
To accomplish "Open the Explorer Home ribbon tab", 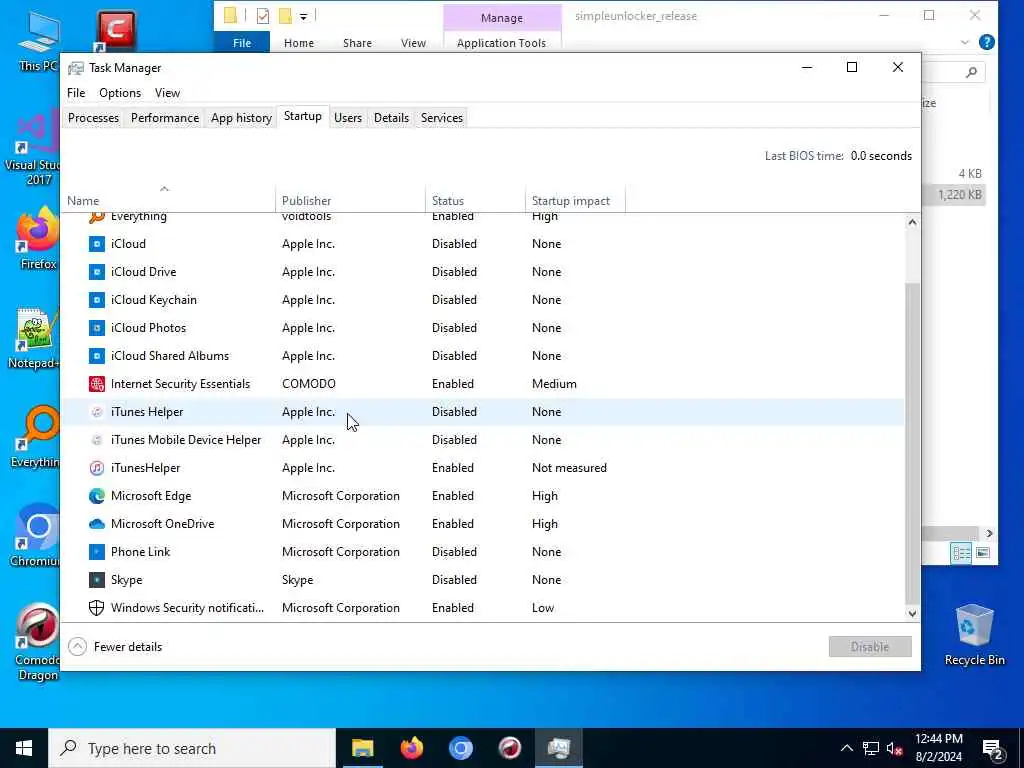I will [x=298, y=43].
